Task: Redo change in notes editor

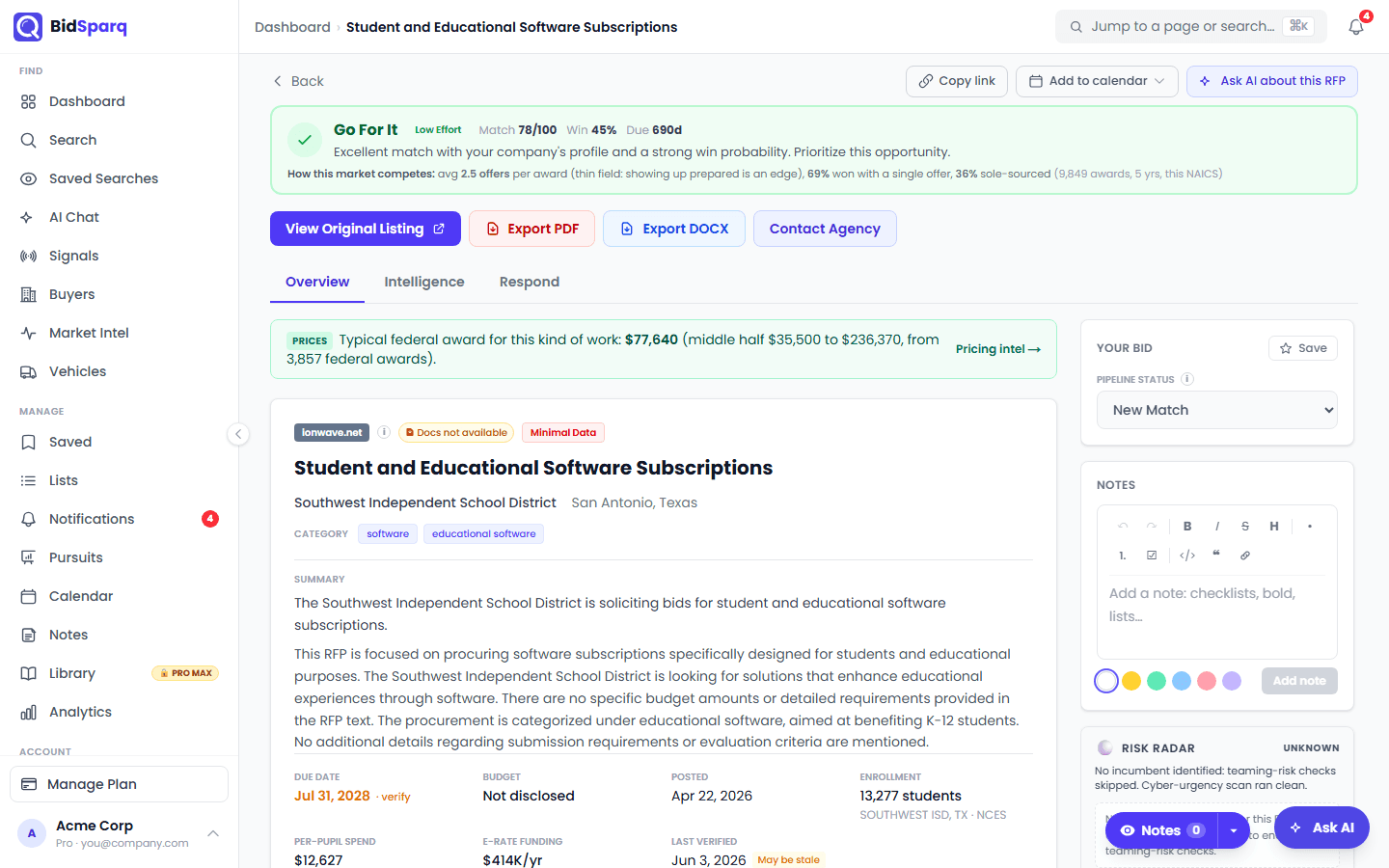Action: 1152,527
